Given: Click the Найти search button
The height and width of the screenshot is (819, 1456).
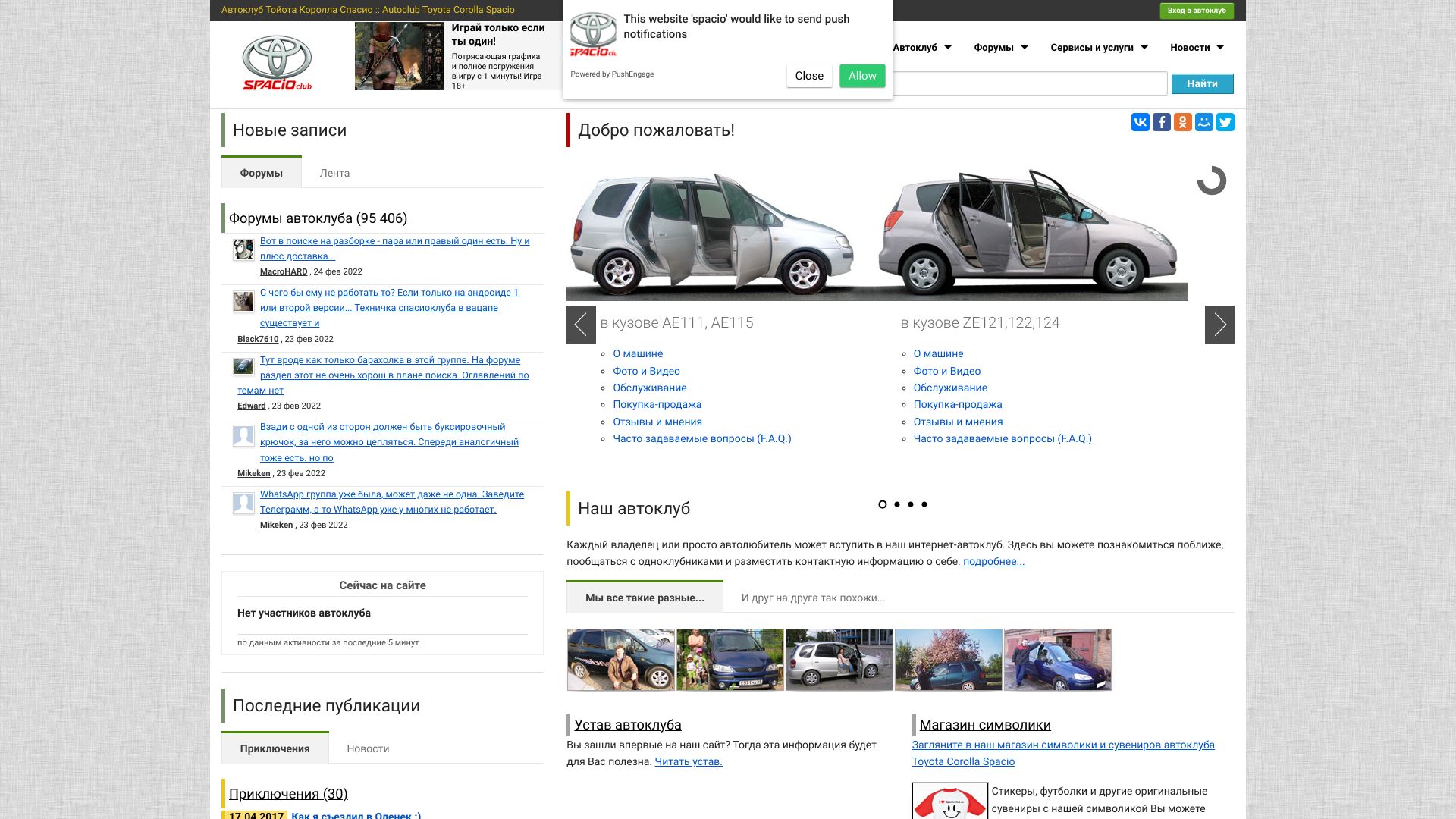Looking at the screenshot, I should (x=1202, y=83).
